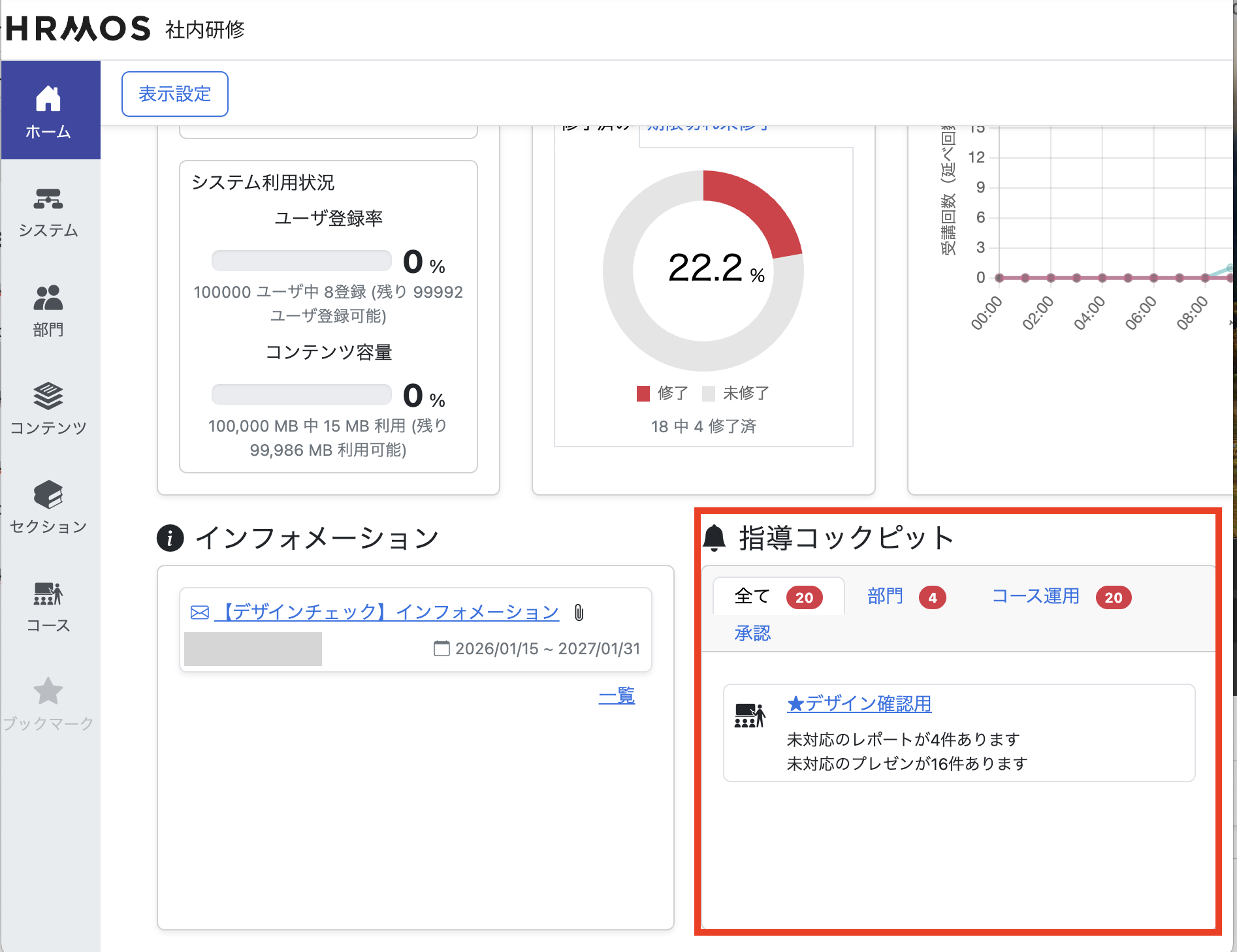The image size is (1237, 952).
Task: Open the 承認 tab
Action: (752, 633)
